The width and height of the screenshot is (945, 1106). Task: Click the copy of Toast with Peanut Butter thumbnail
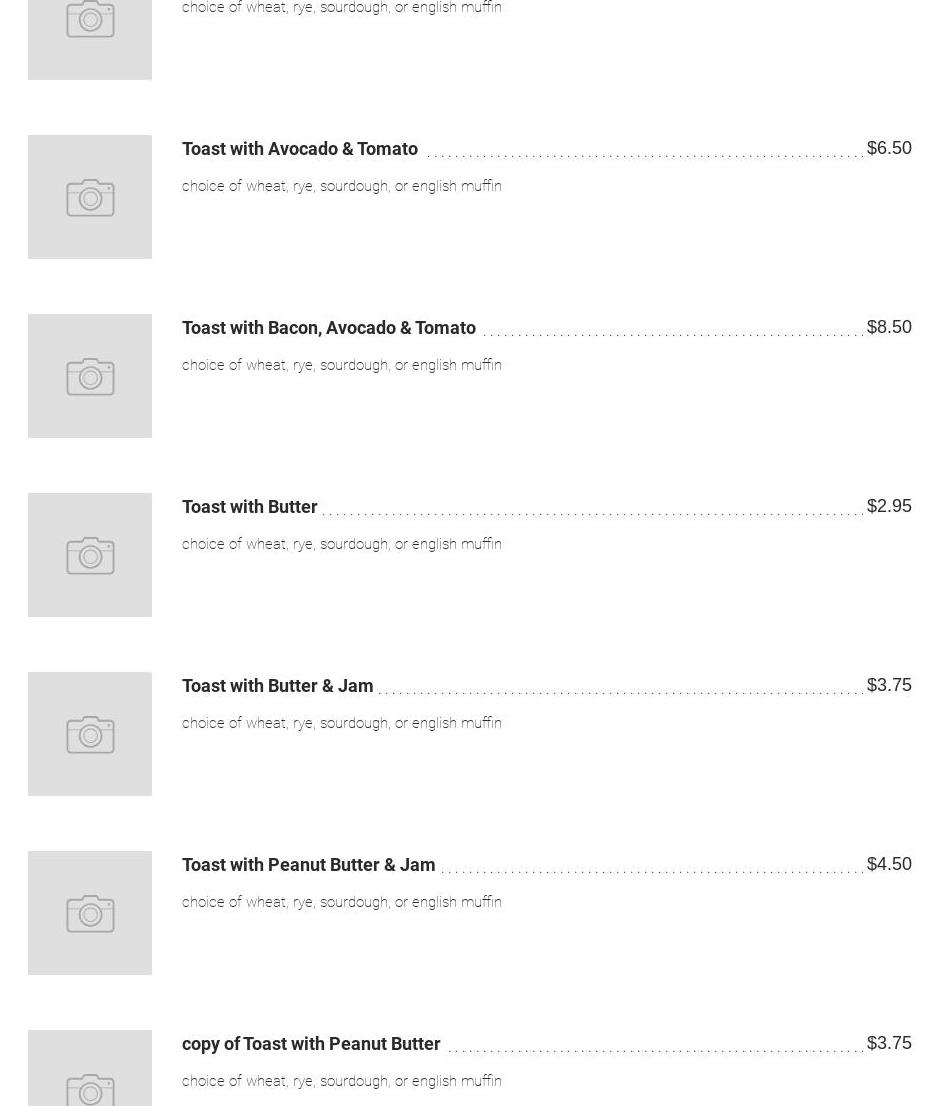tap(90, 1070)
